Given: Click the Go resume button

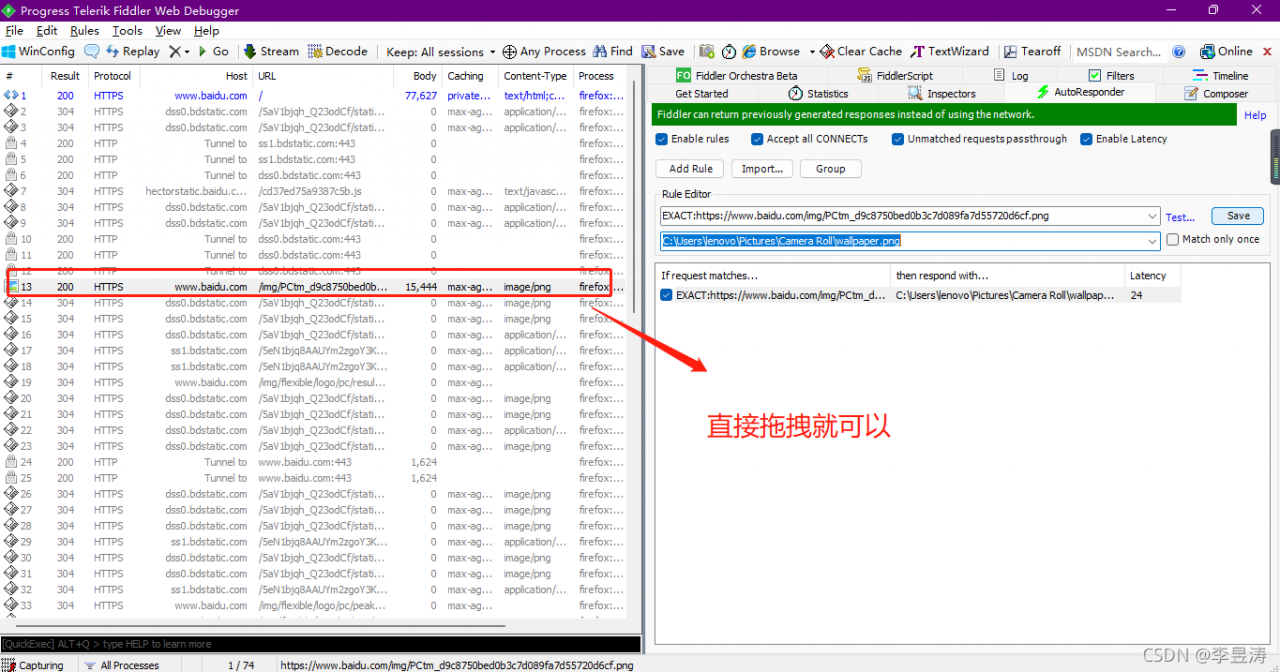Looking at the screenshot, I should [213, 51].
